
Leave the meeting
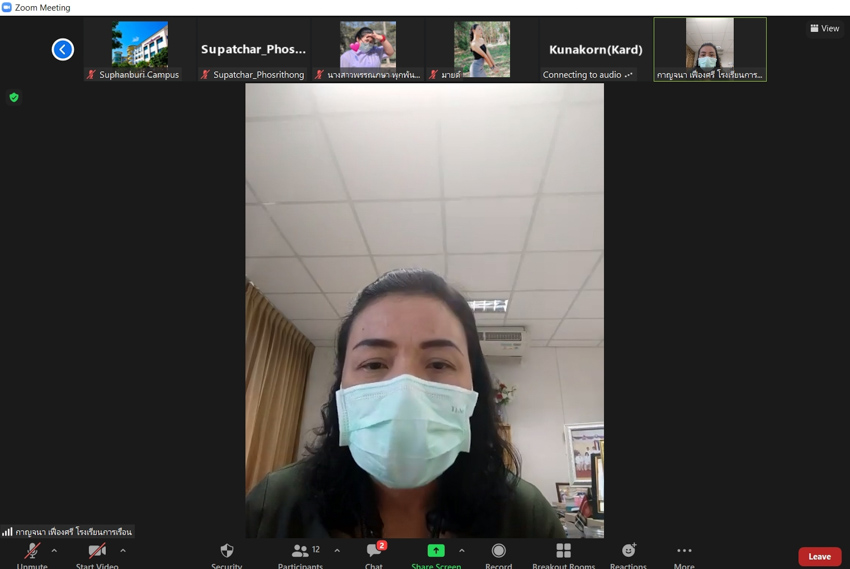pos(820,557)
